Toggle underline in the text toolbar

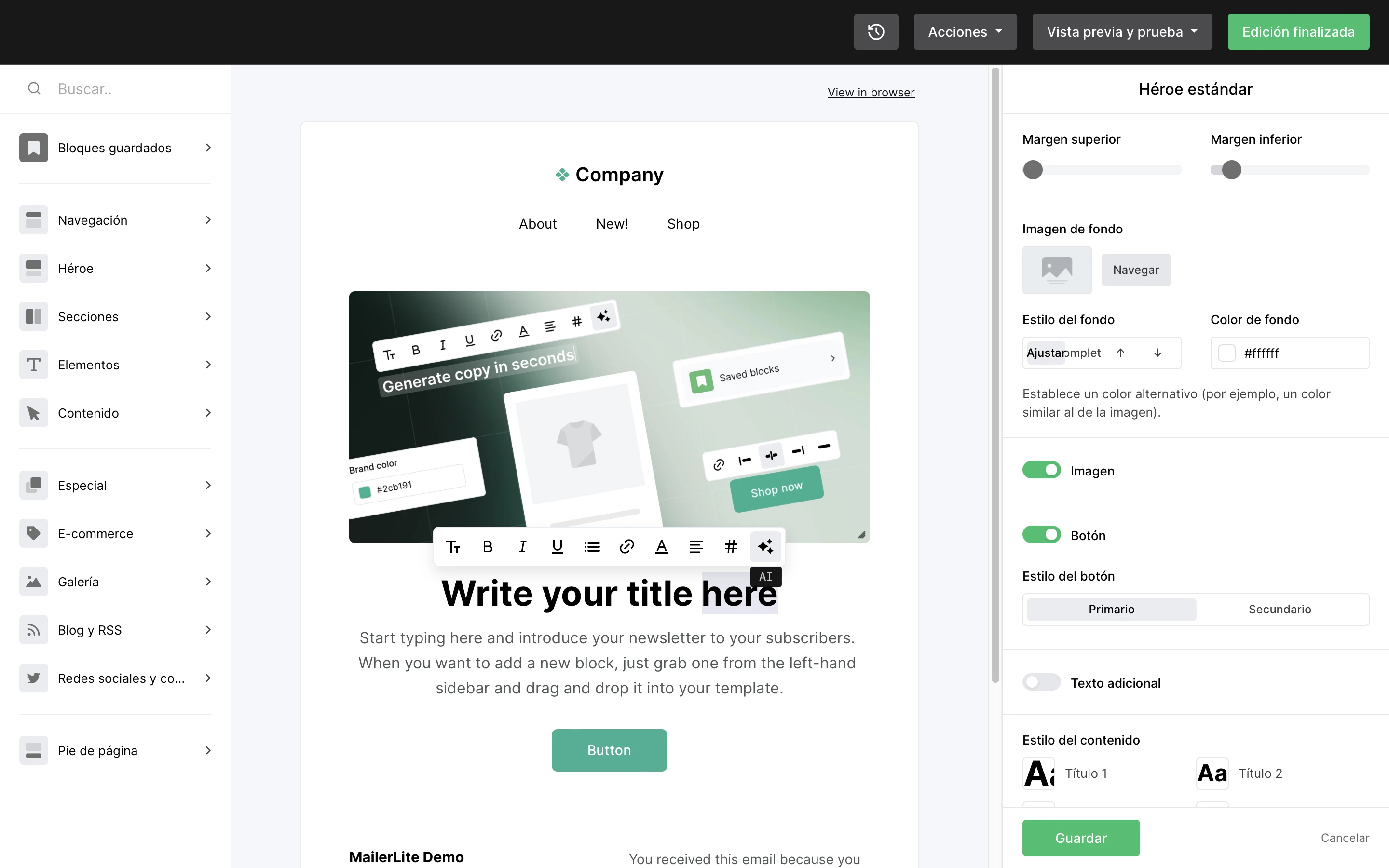pyautogui.click(x=557, y=546)
